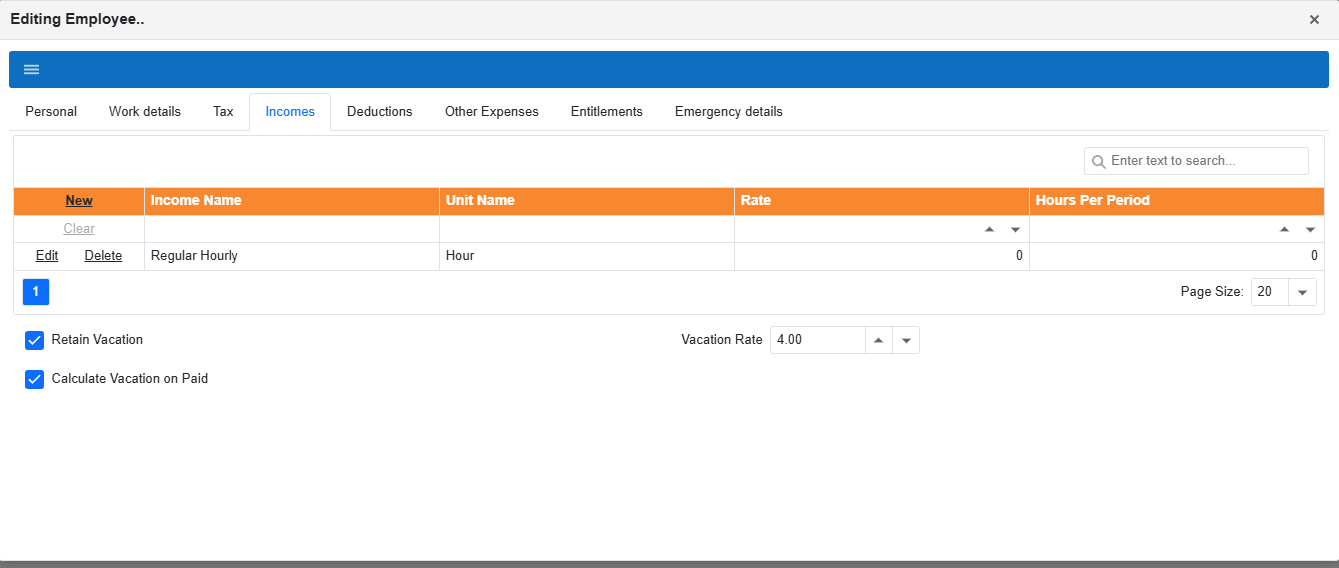Select the Incomes tab
The height and width of the screenshot is (568, 1339).
[x=290, y=112]
